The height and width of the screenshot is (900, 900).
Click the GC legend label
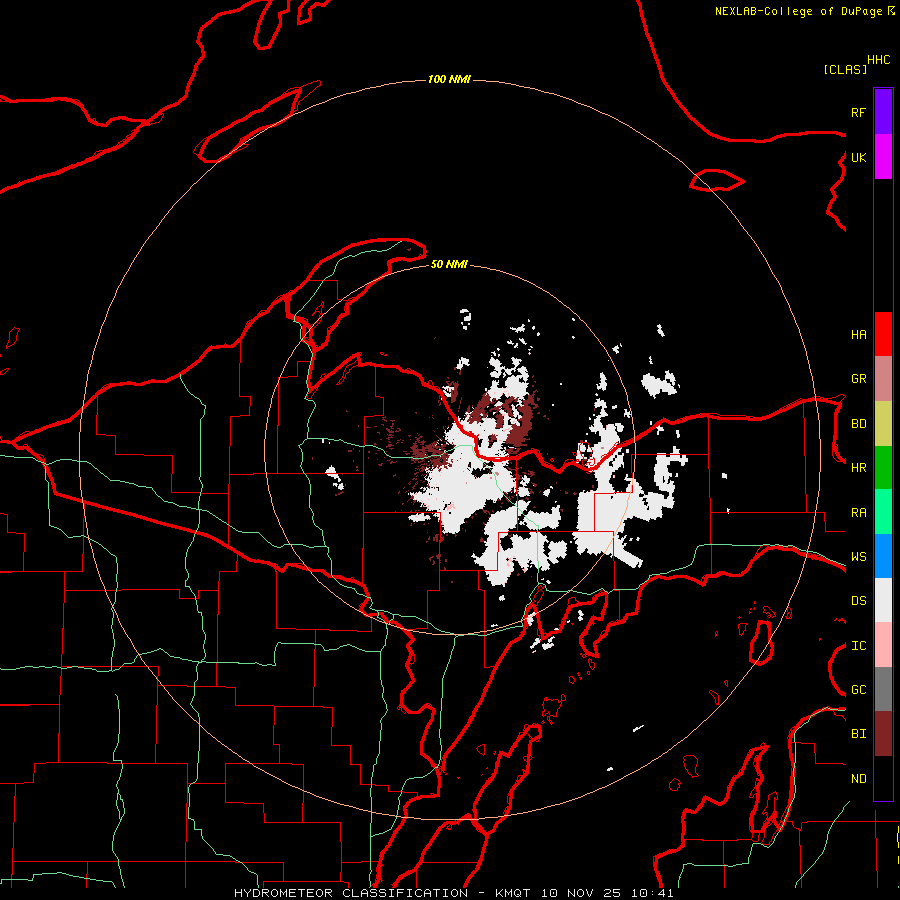pyautogui.click(x=858, y=690)
